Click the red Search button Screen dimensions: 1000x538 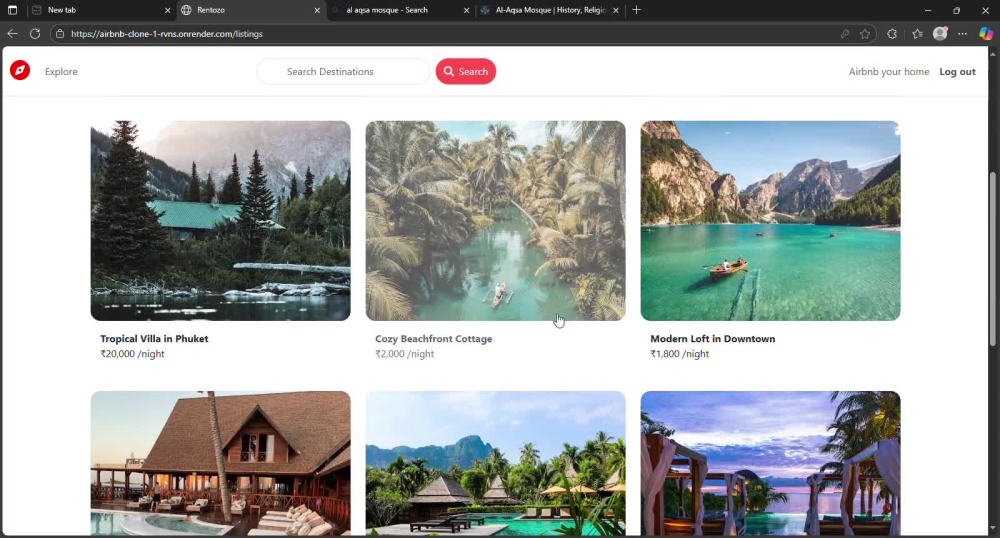[466, 71]
